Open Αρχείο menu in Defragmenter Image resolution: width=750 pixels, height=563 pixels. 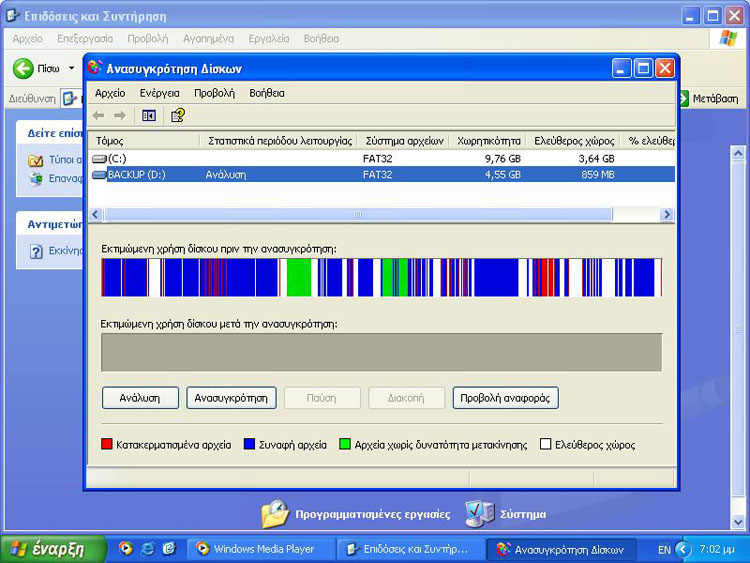click(110, 93)
